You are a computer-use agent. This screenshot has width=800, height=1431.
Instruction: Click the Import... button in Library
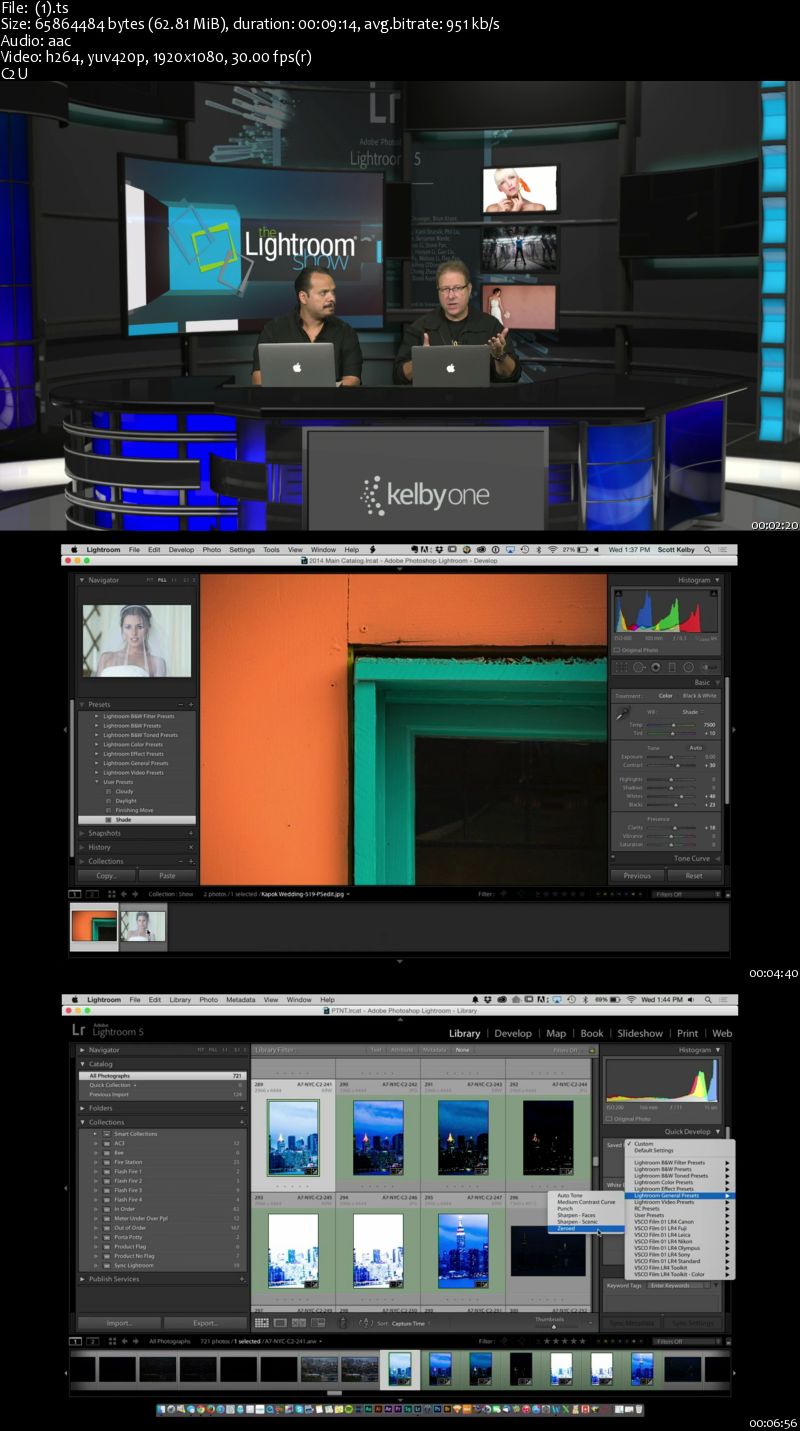(119, 1323)
